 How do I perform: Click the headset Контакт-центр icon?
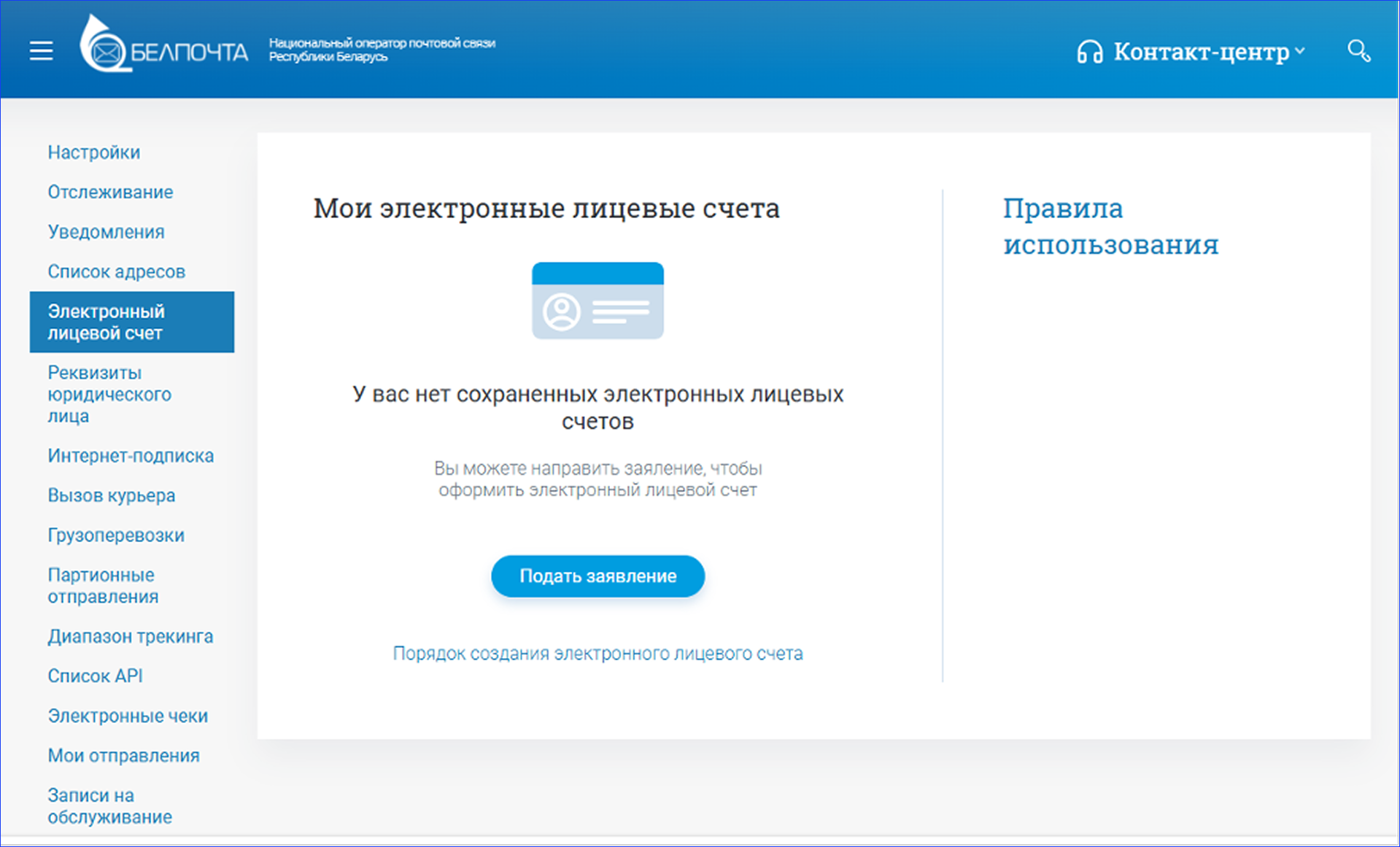1090,51
